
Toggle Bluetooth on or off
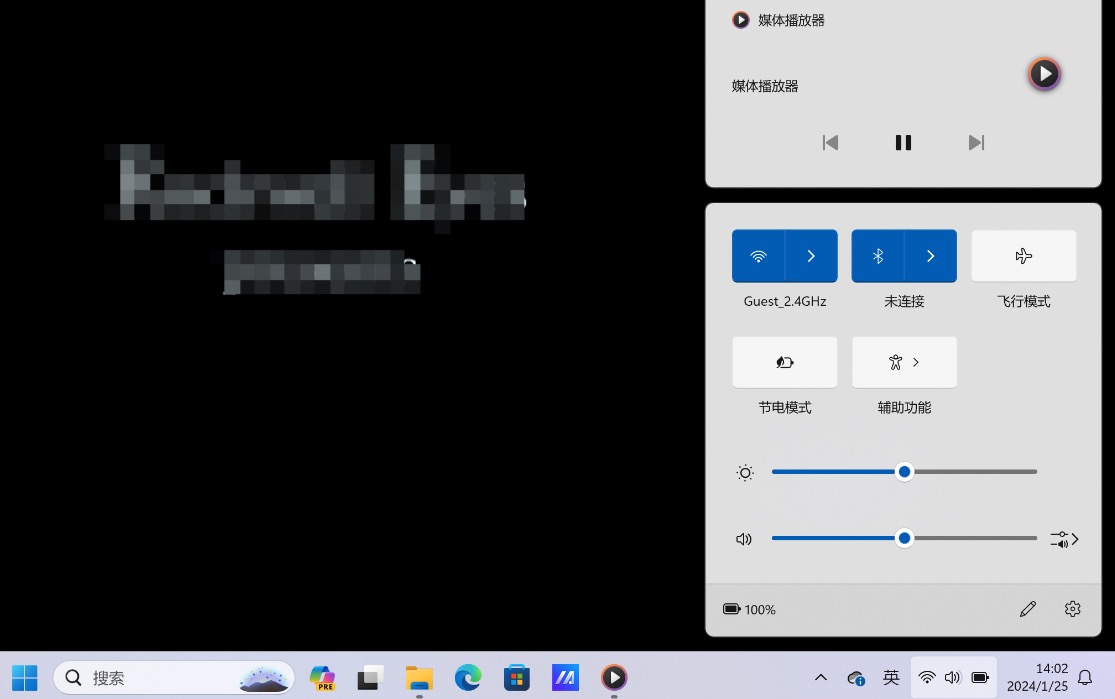878,256
